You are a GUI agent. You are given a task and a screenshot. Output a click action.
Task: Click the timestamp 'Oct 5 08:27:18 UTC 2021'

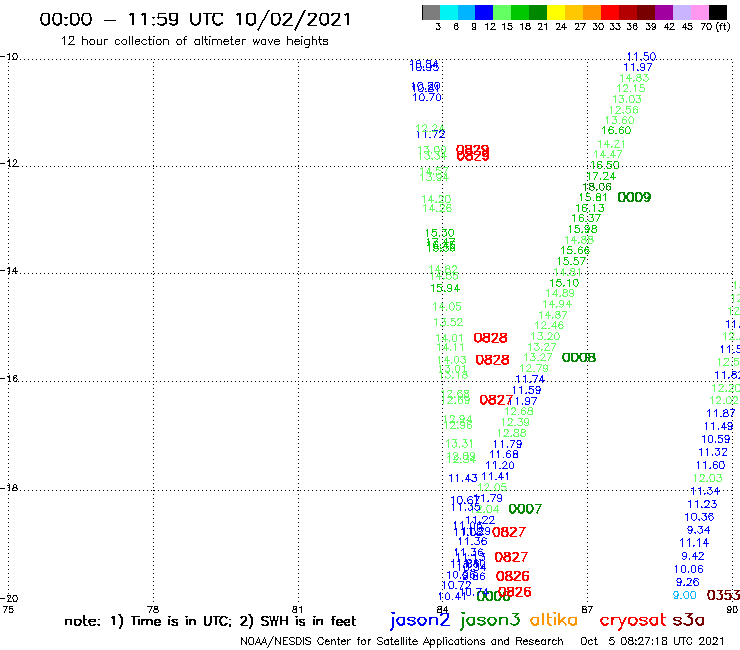(652, 641)
